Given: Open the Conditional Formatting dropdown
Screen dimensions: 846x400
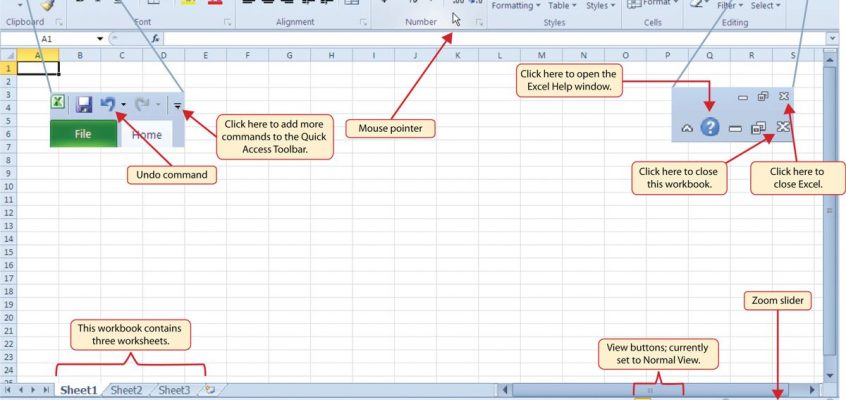Looking at the screenshot, I should click(516, 5).
